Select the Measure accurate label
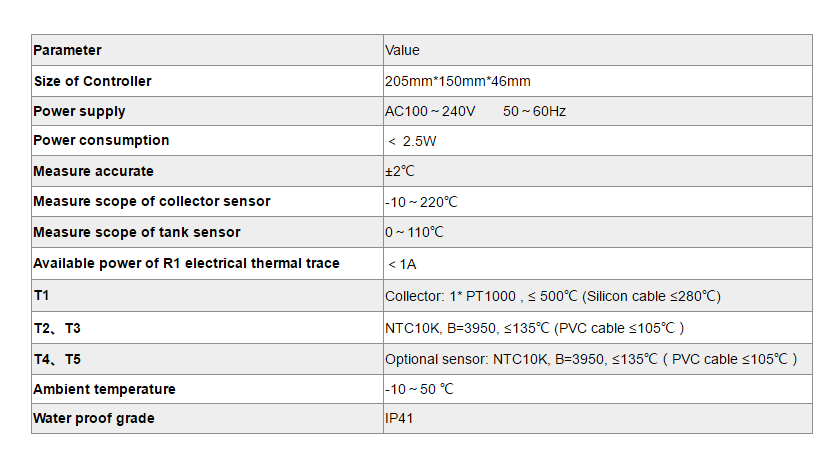The image size is (840, 468). [93, 171]
